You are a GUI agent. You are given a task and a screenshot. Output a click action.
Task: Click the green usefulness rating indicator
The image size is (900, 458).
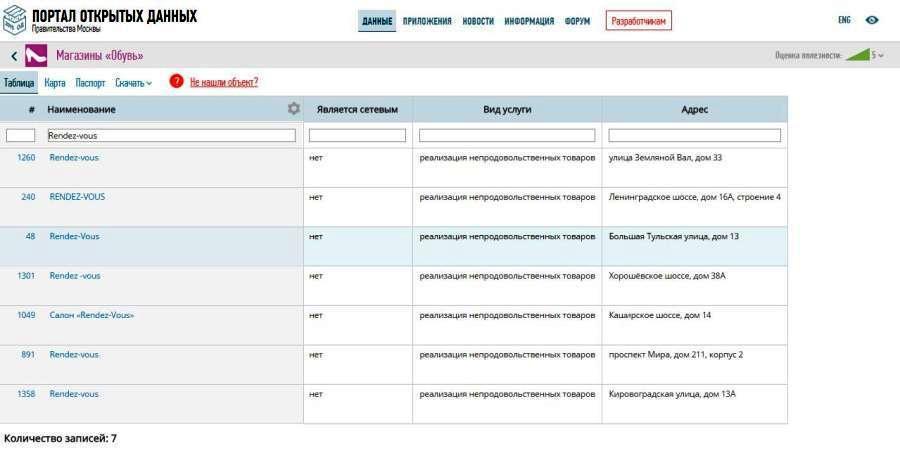point(858,55)
